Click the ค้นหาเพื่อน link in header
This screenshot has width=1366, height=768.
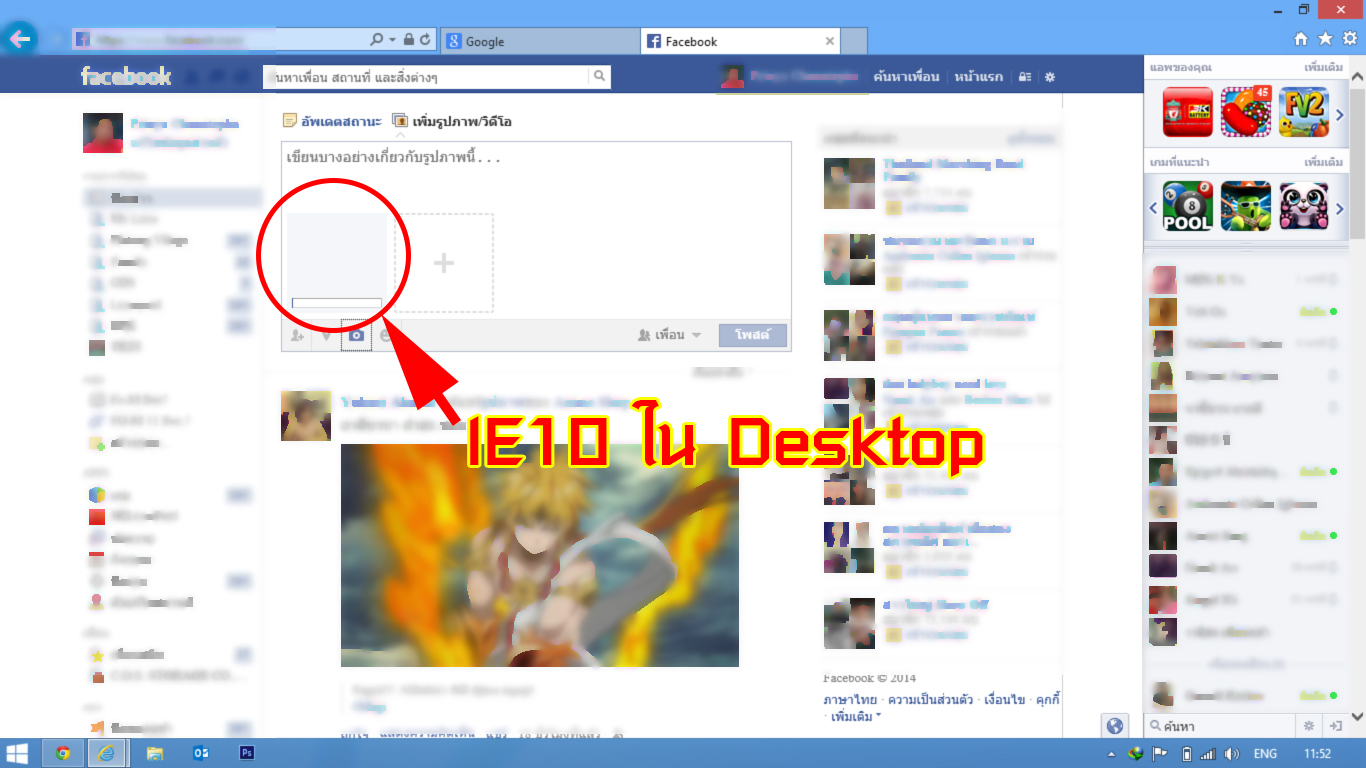[906, 77]
